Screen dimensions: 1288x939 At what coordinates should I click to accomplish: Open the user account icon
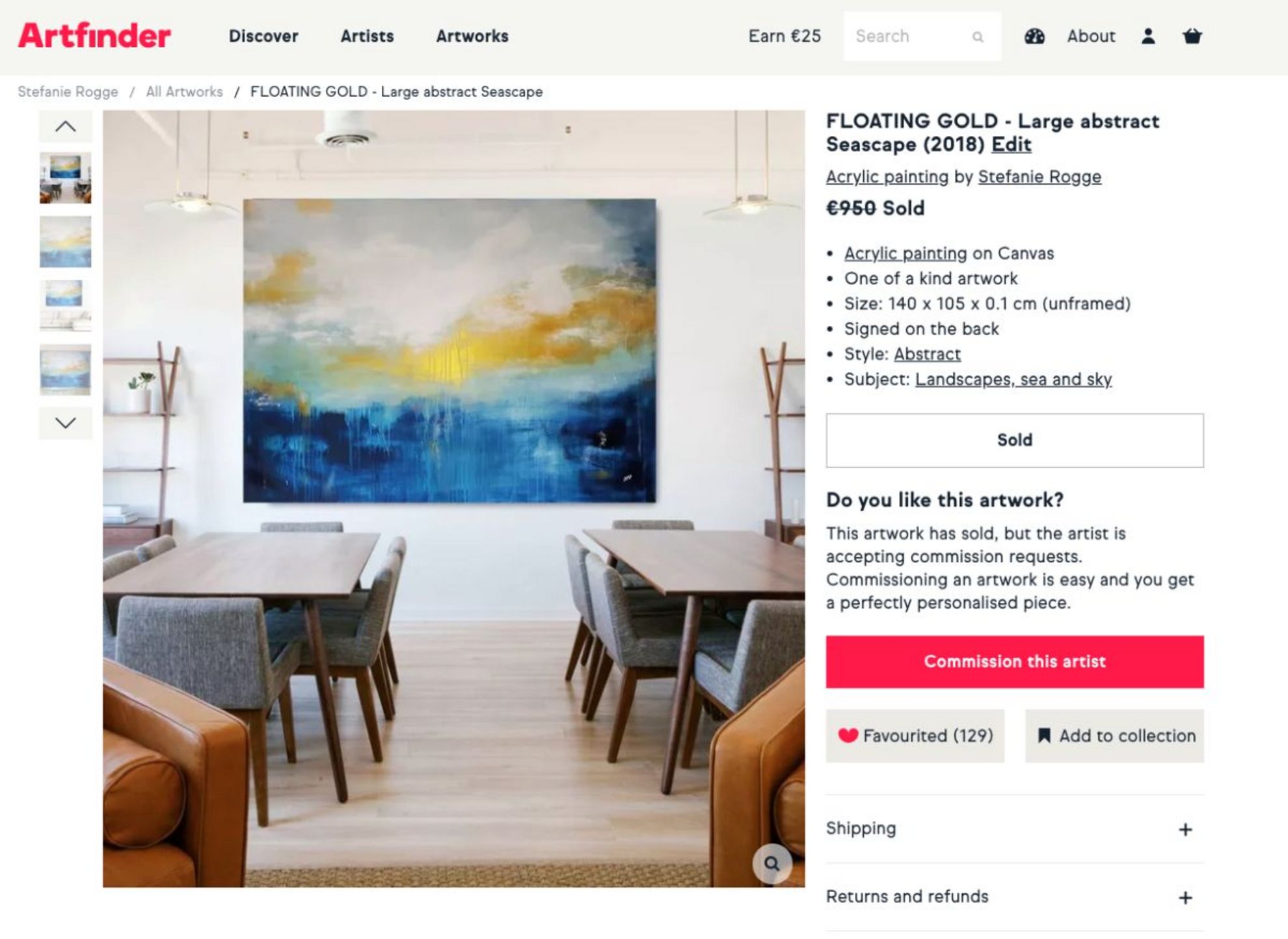coord(1148,36)
